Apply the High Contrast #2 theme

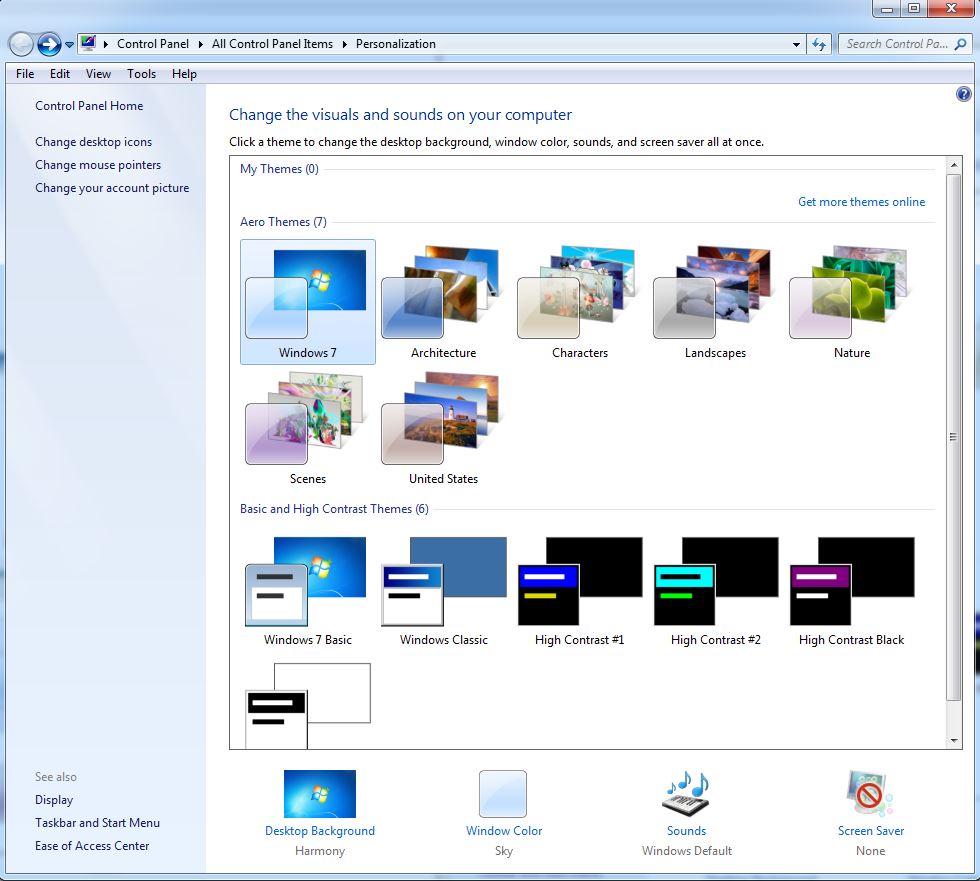click(x=715, y=590)
